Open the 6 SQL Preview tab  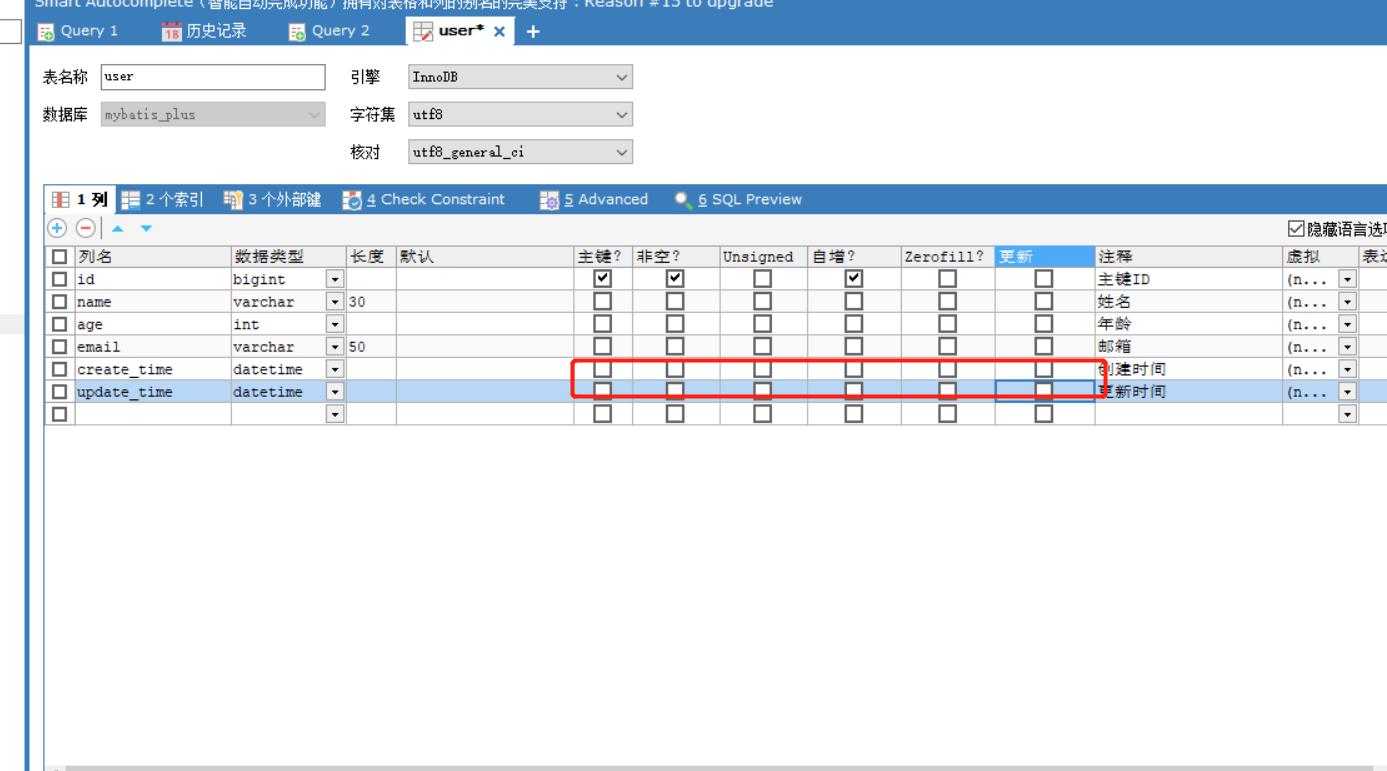click(x=737, y=199)
